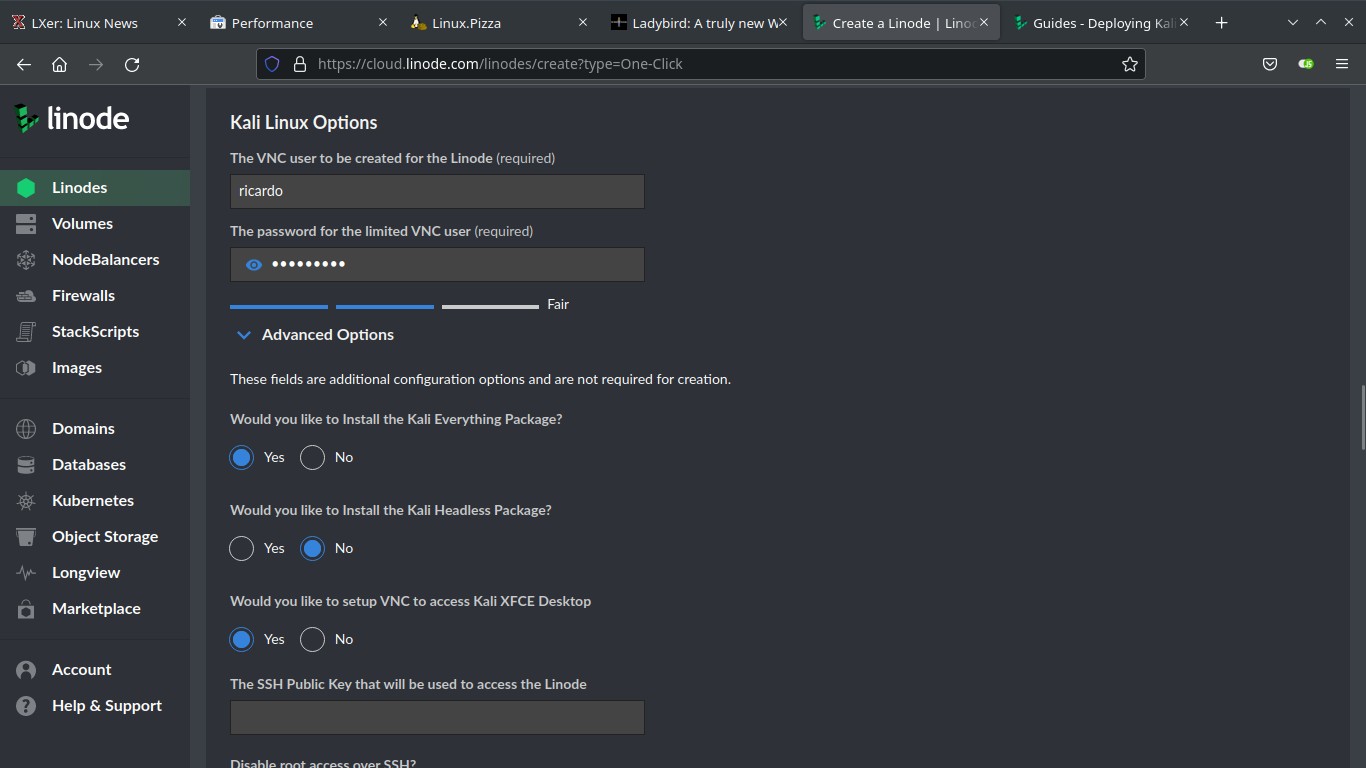1366x768 pixels.
Task: Select the Create a Linode tab
Action: (x=900, y=23)
